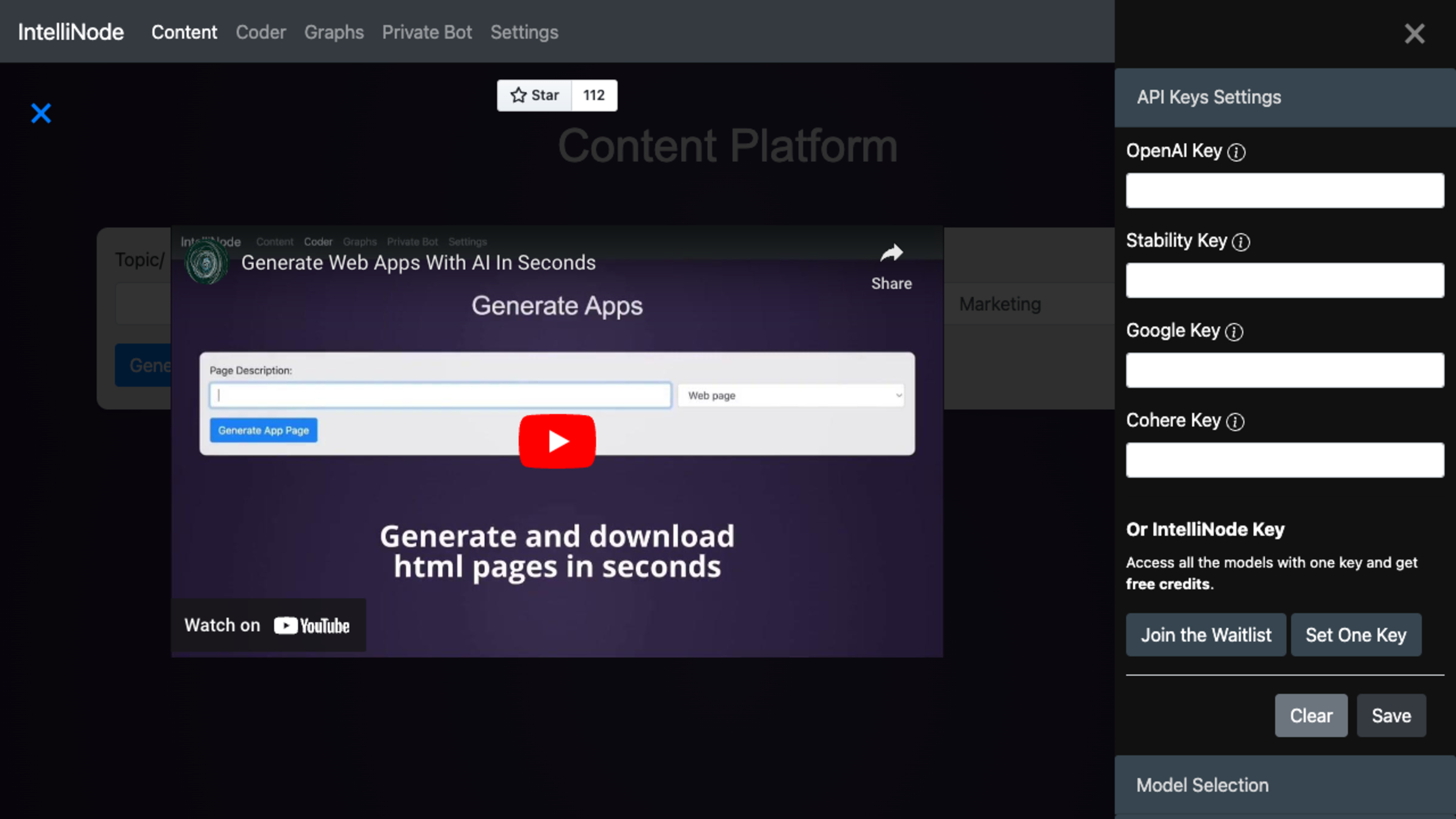Image resolution: width=1456 pixels, height=819 pixels.
Task: Click the Cohere Key info icon
Action: (1235, 422)
